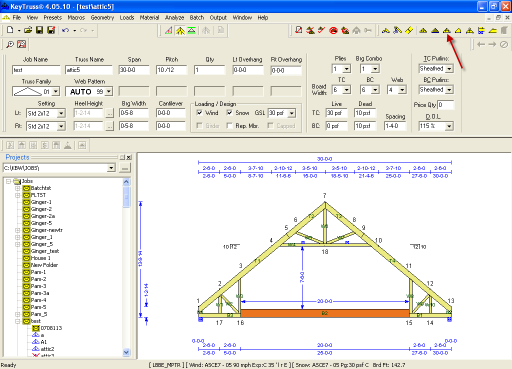Screen dimensions: 512x369
Task: Open the Analyze menu
Action: click(x=174, y=18)
